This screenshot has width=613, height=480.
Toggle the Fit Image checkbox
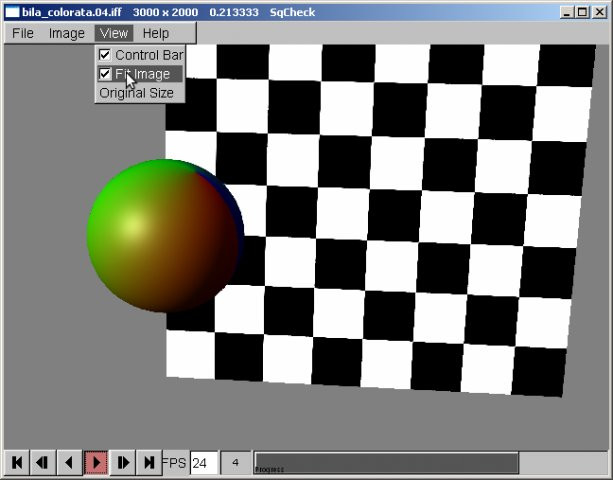pyautogui.click(x=105, y=73)
